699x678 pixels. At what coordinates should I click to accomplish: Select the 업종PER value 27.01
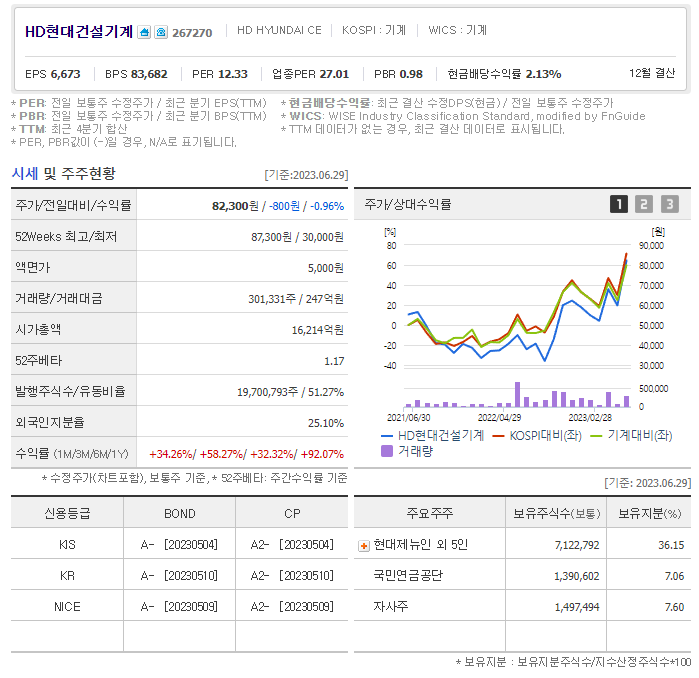tap(334, 74)
